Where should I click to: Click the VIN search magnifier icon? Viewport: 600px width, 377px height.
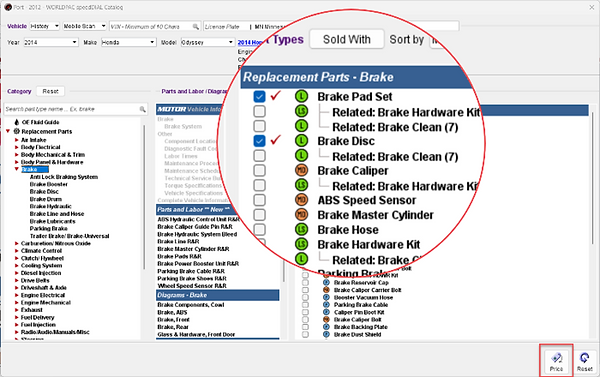pyautogui.click(x=196, y=26)
